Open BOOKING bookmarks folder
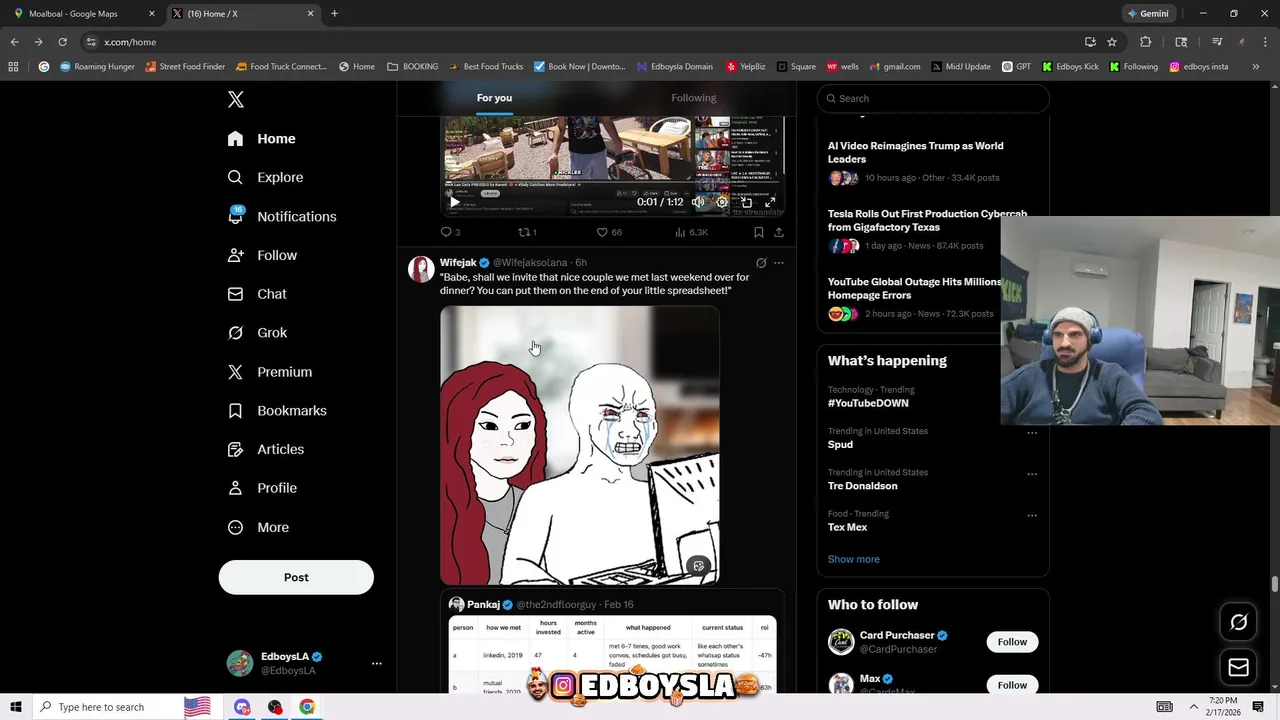The image size is (1280, 720). (x=413, y=67)
